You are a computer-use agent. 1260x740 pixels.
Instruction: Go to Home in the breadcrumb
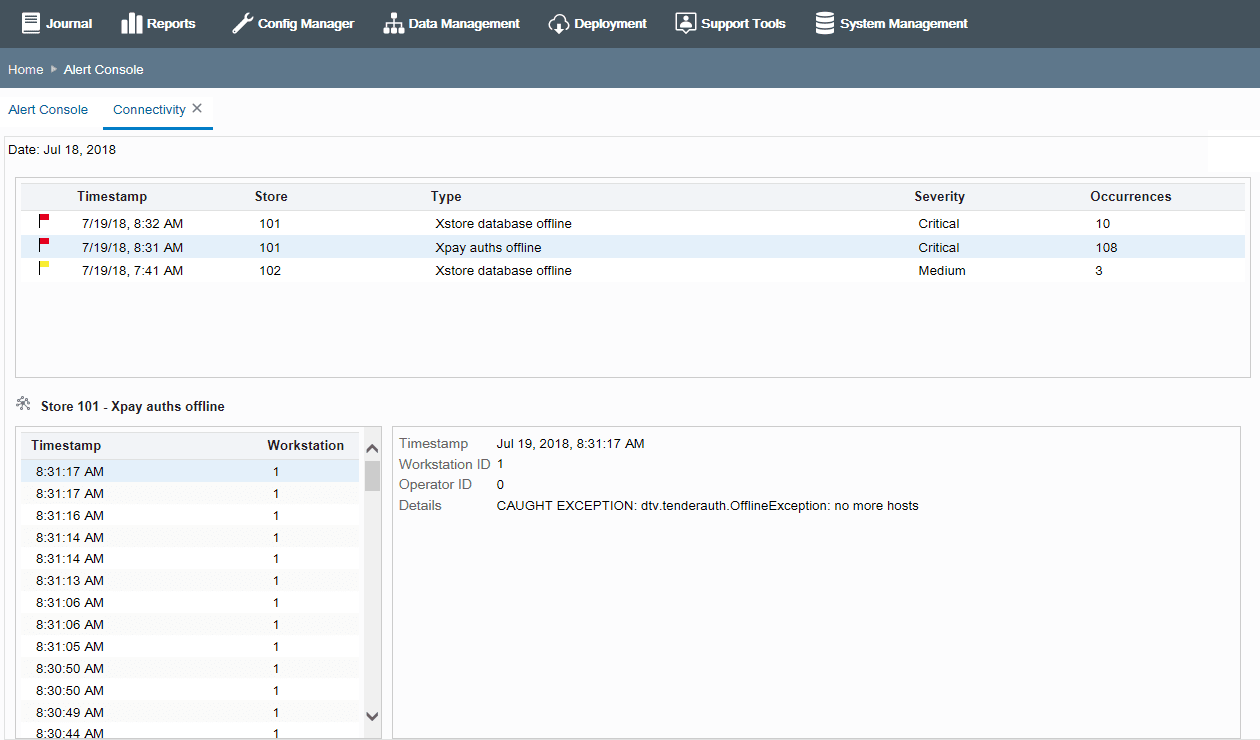tap(26, 70)
